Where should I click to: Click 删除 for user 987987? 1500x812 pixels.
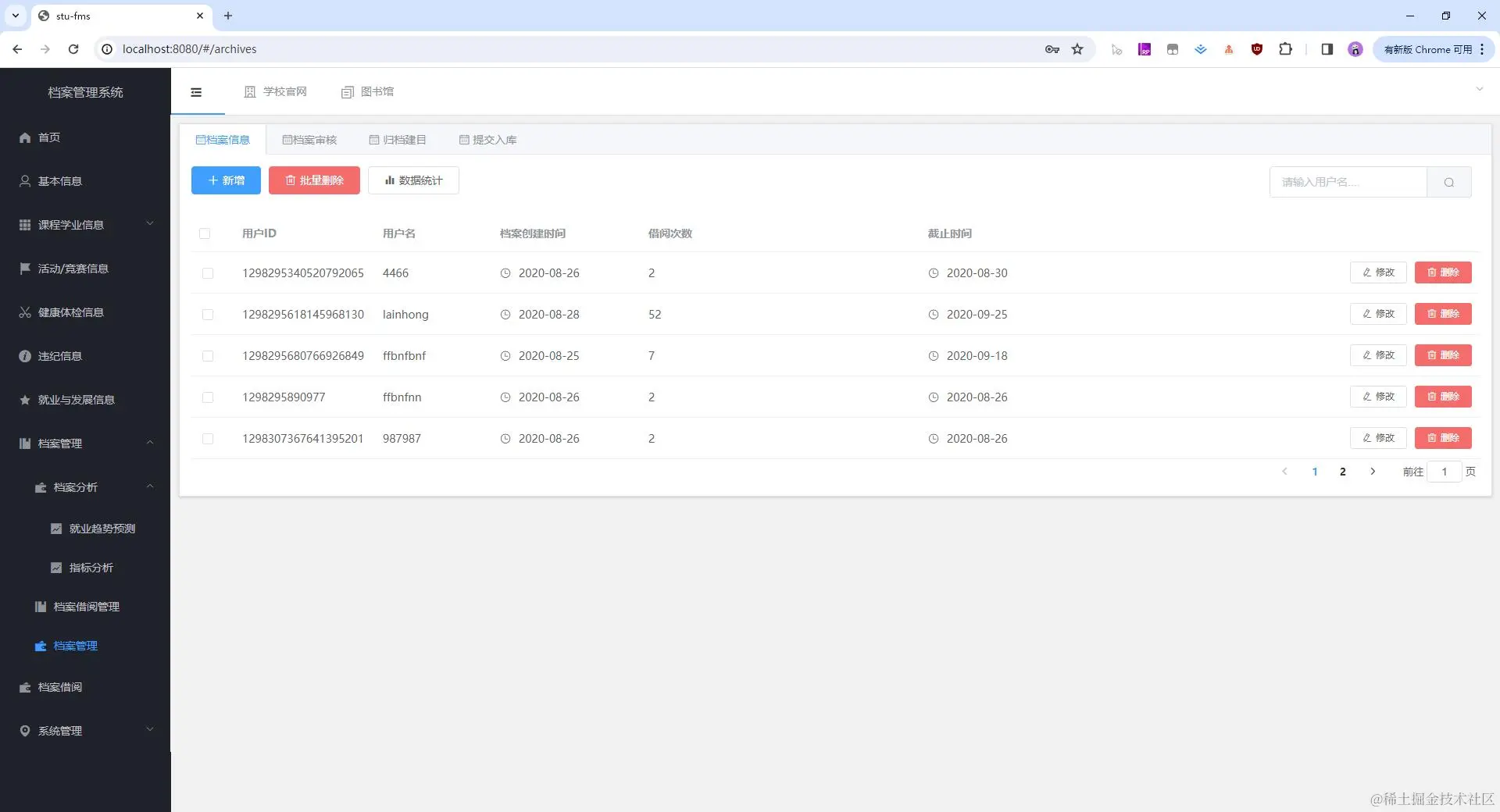pyautogui.click(x=1443, y=438)
